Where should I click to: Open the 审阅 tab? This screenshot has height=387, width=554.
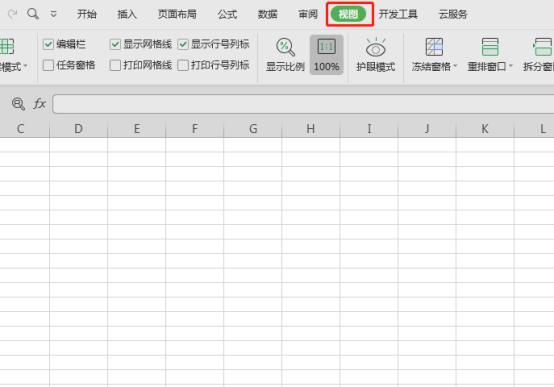(x=308, y=14)
